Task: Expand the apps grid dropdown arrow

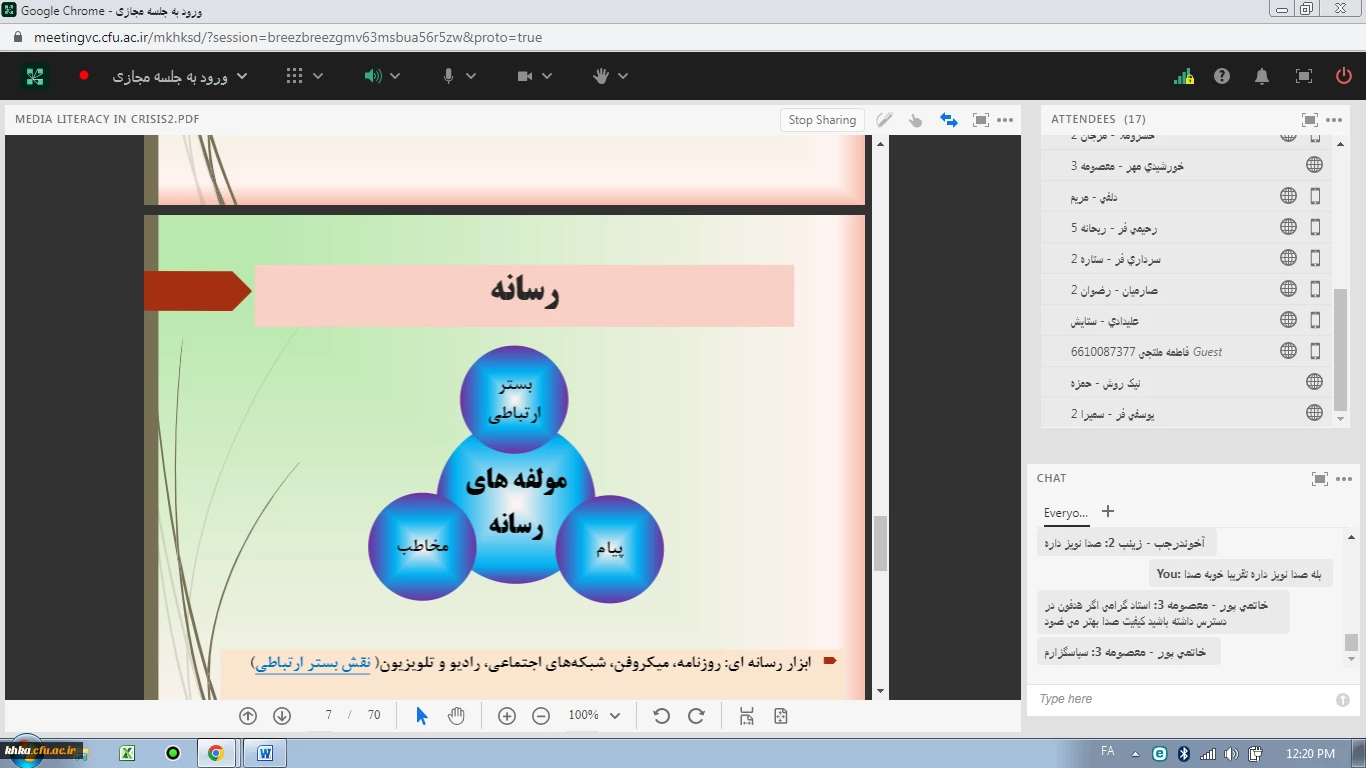Action: click(318, 76)
